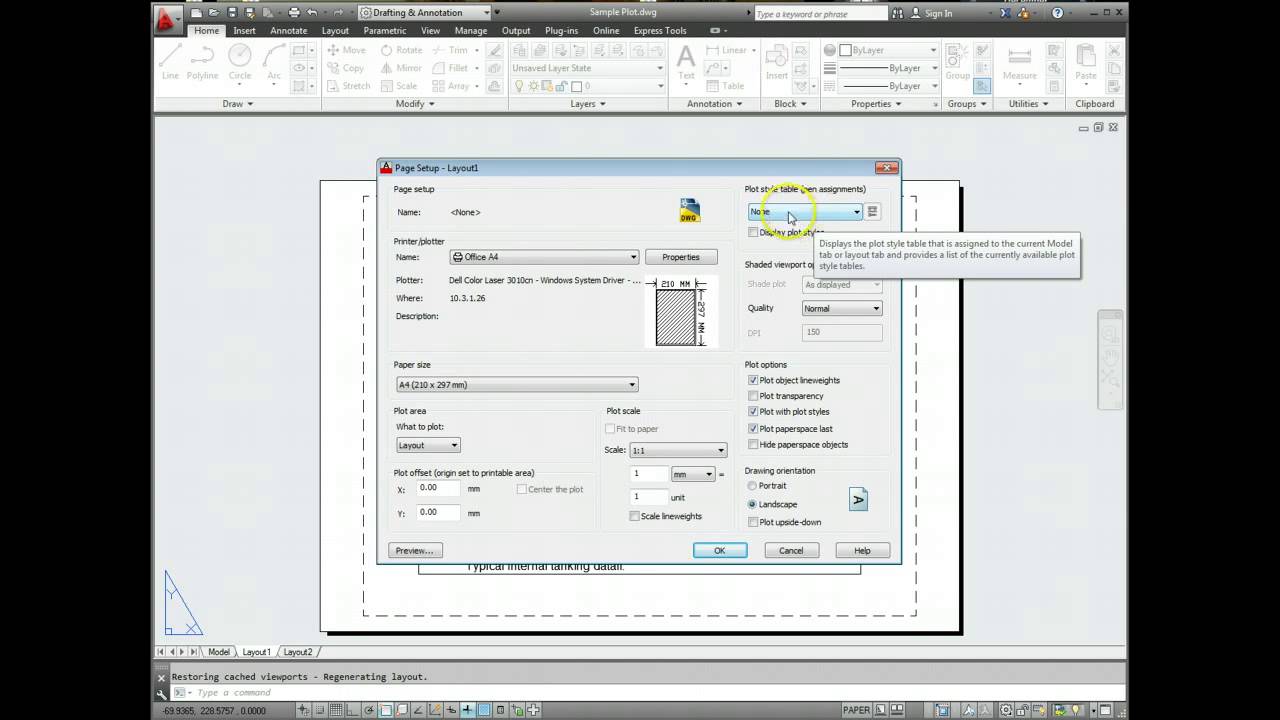Open the Paper size dropdown
The image size is (1280, 720).
517,385
